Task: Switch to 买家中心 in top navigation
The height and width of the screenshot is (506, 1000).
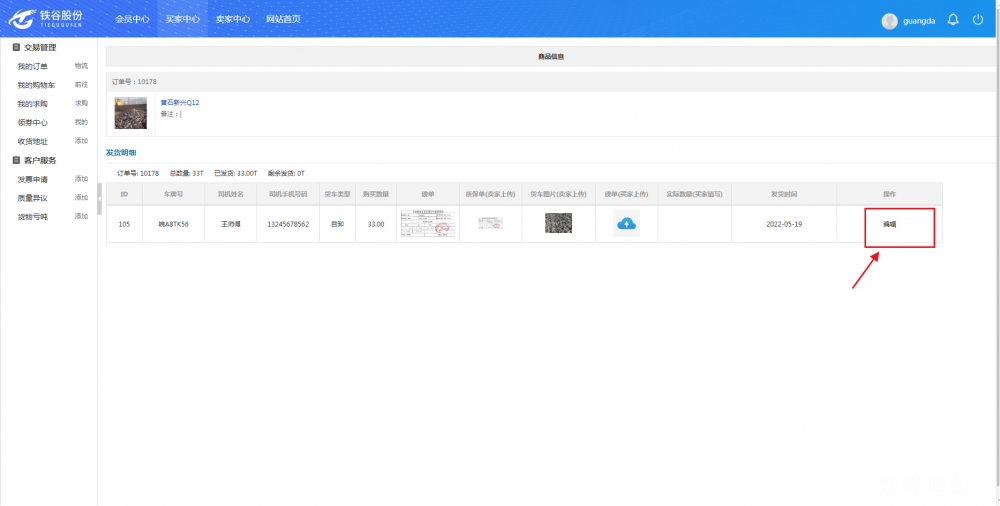Action: pos(182,19)
